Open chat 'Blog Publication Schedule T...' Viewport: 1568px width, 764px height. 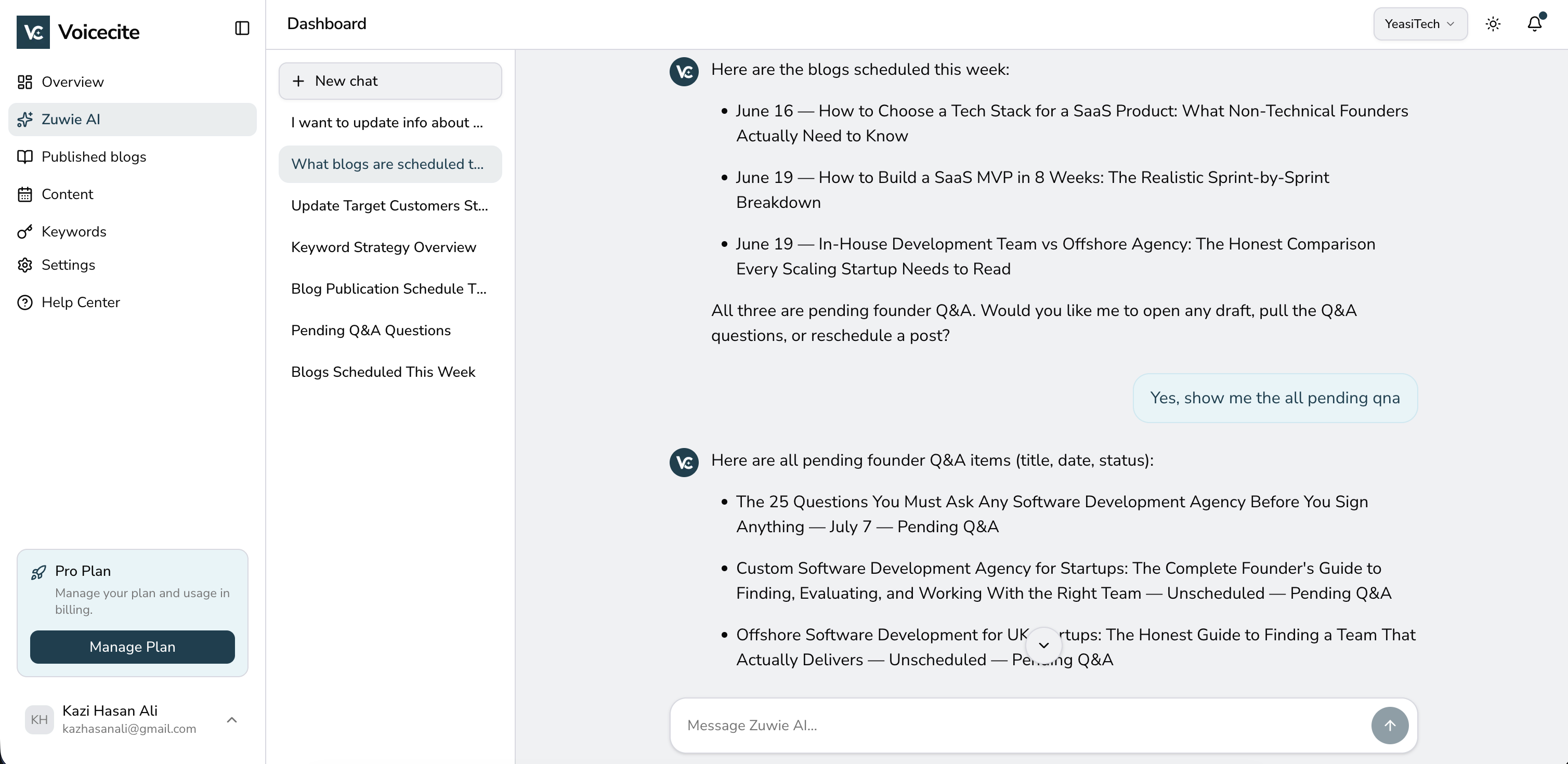390,289
